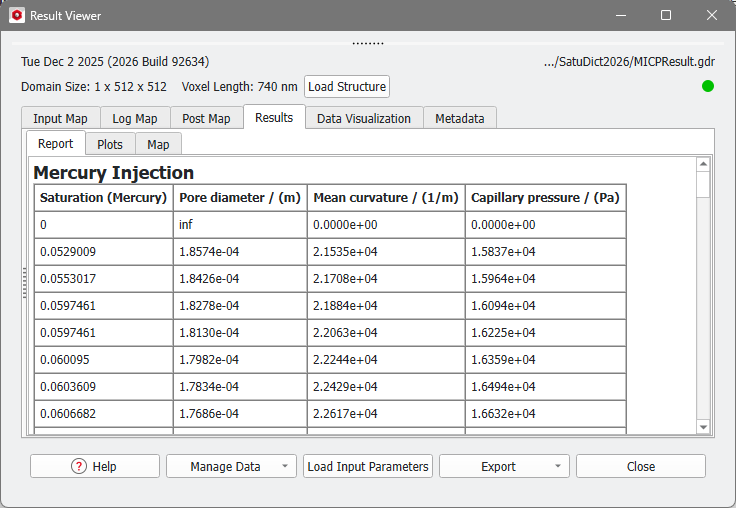Click the dotted drag handle at top

coord(368,43)
